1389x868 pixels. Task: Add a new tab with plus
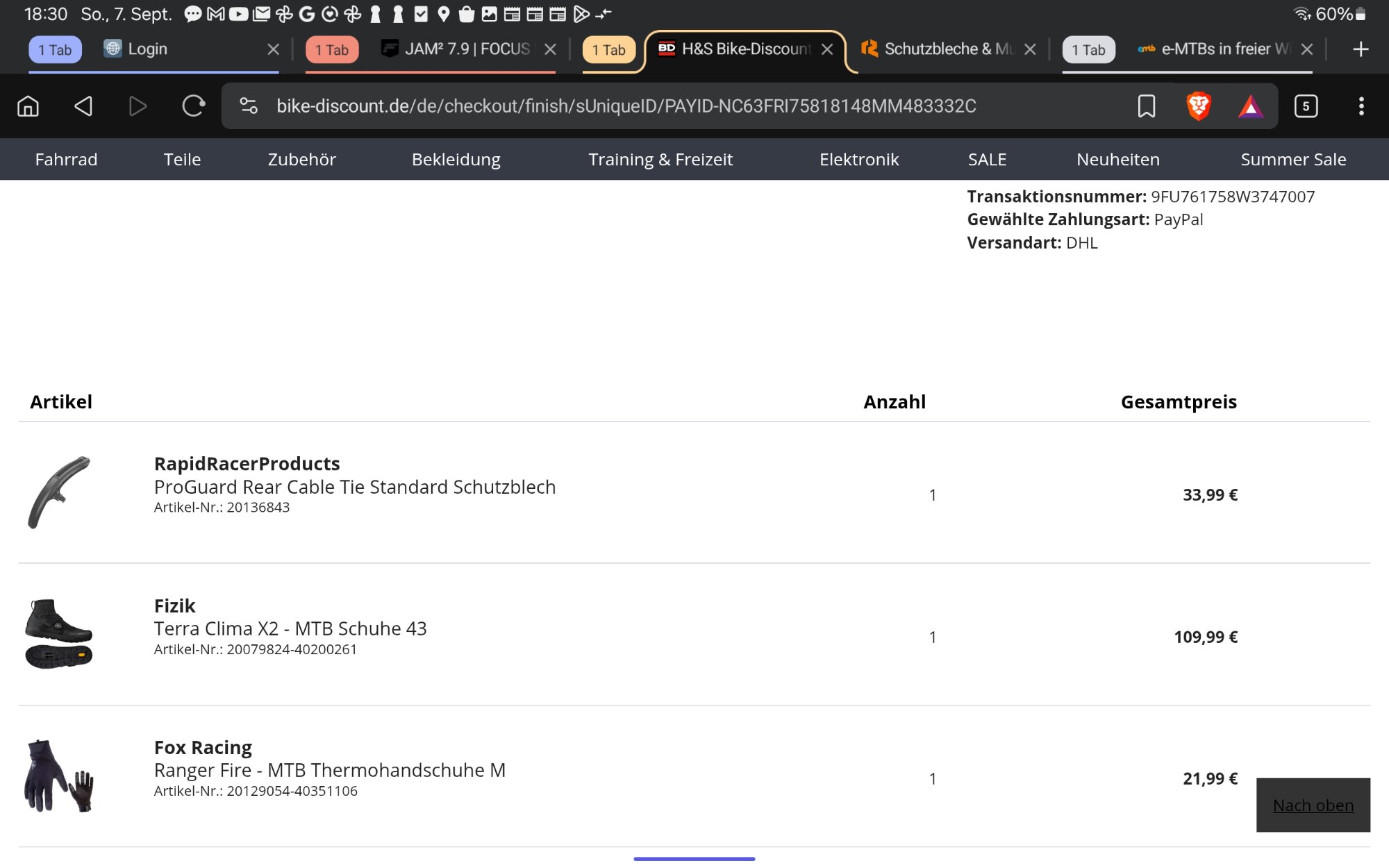(1361, 49)
